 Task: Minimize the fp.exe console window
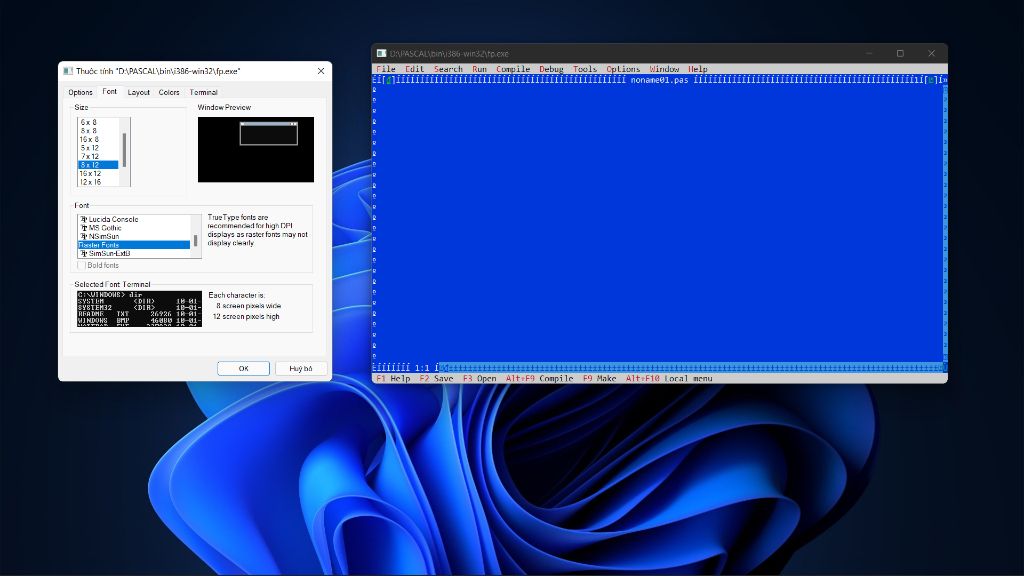tap(869, 54)
